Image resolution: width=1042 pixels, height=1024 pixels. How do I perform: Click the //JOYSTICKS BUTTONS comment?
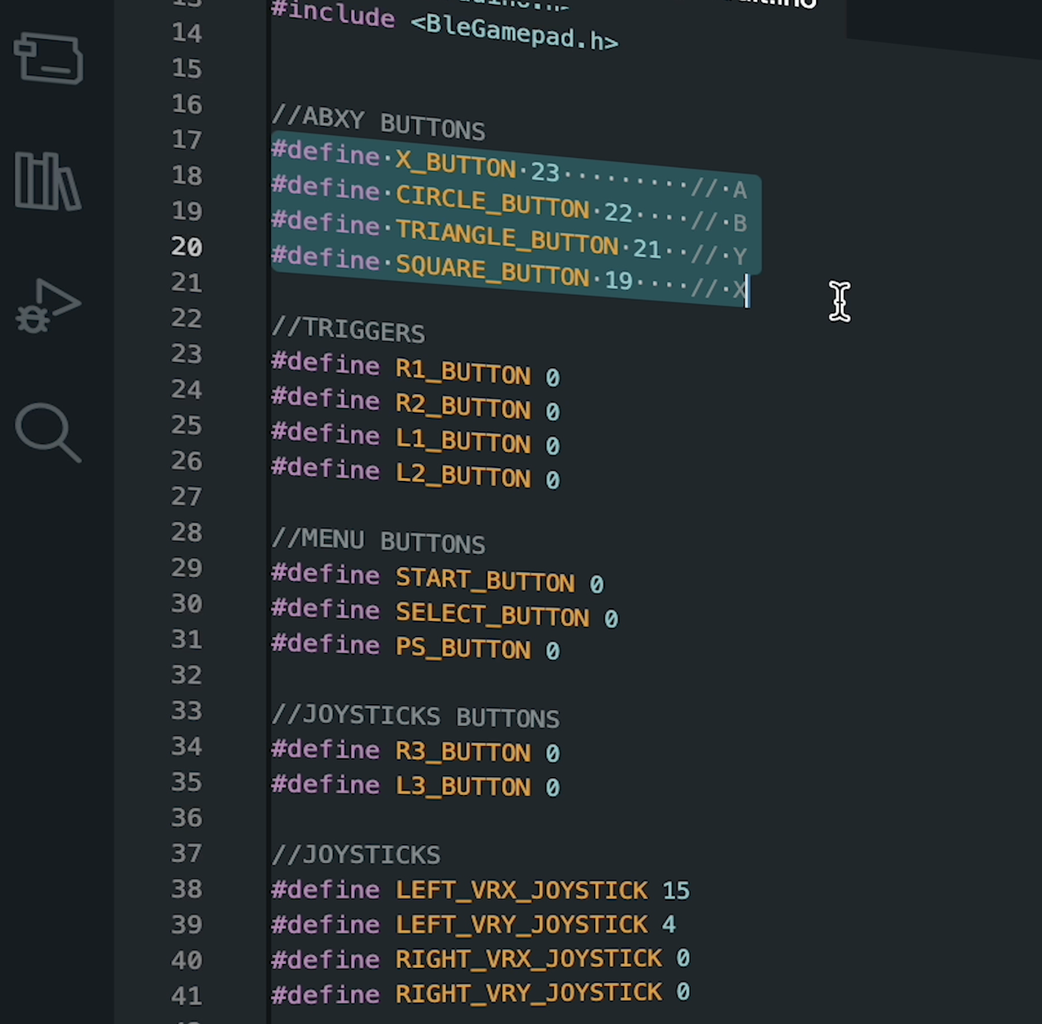pyautogui.click(x=416, y=716)
